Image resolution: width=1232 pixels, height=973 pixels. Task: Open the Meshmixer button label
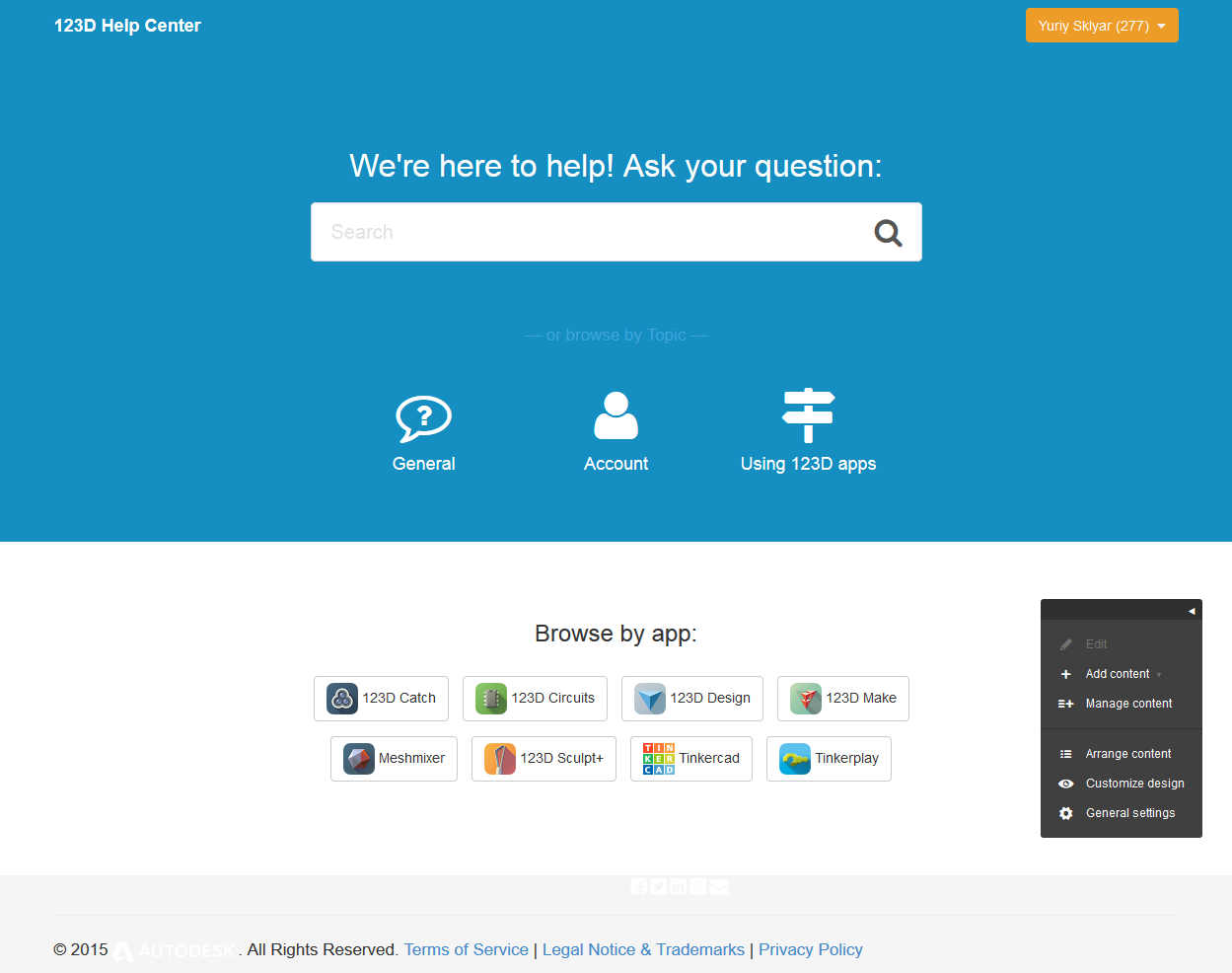point(411,758)
